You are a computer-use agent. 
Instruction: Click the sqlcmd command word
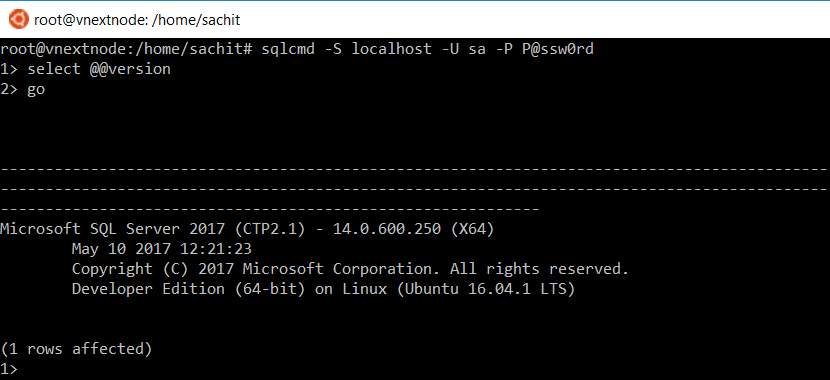point(288,49)
